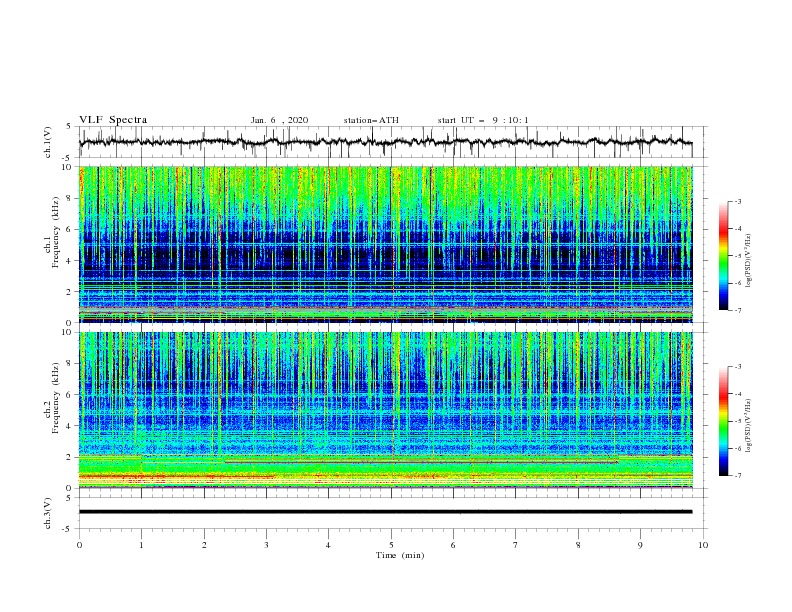The width and height of the screenshot is (792, 612).
Task: Click the ch.2 spectrogram color scale bar
Action: tap(723, 421)
